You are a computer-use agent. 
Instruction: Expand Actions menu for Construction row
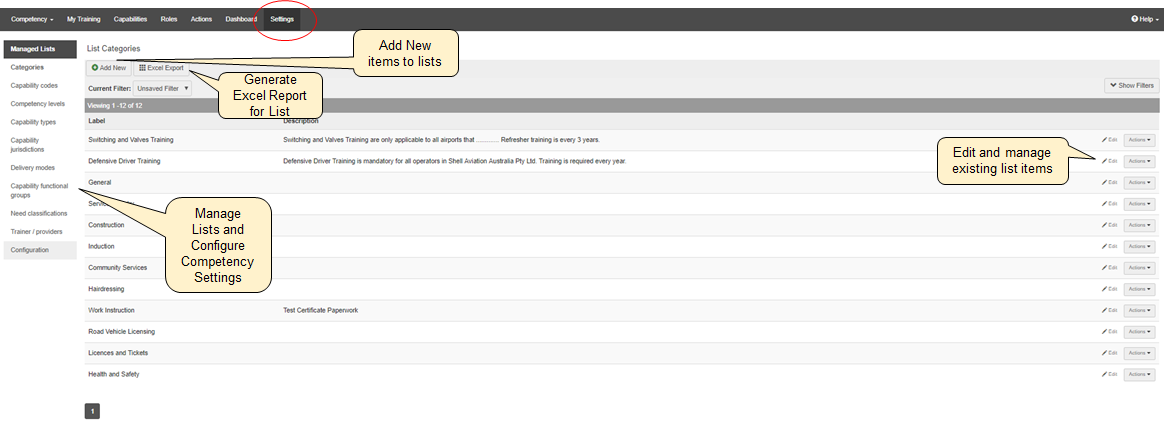pos(1139,225)
